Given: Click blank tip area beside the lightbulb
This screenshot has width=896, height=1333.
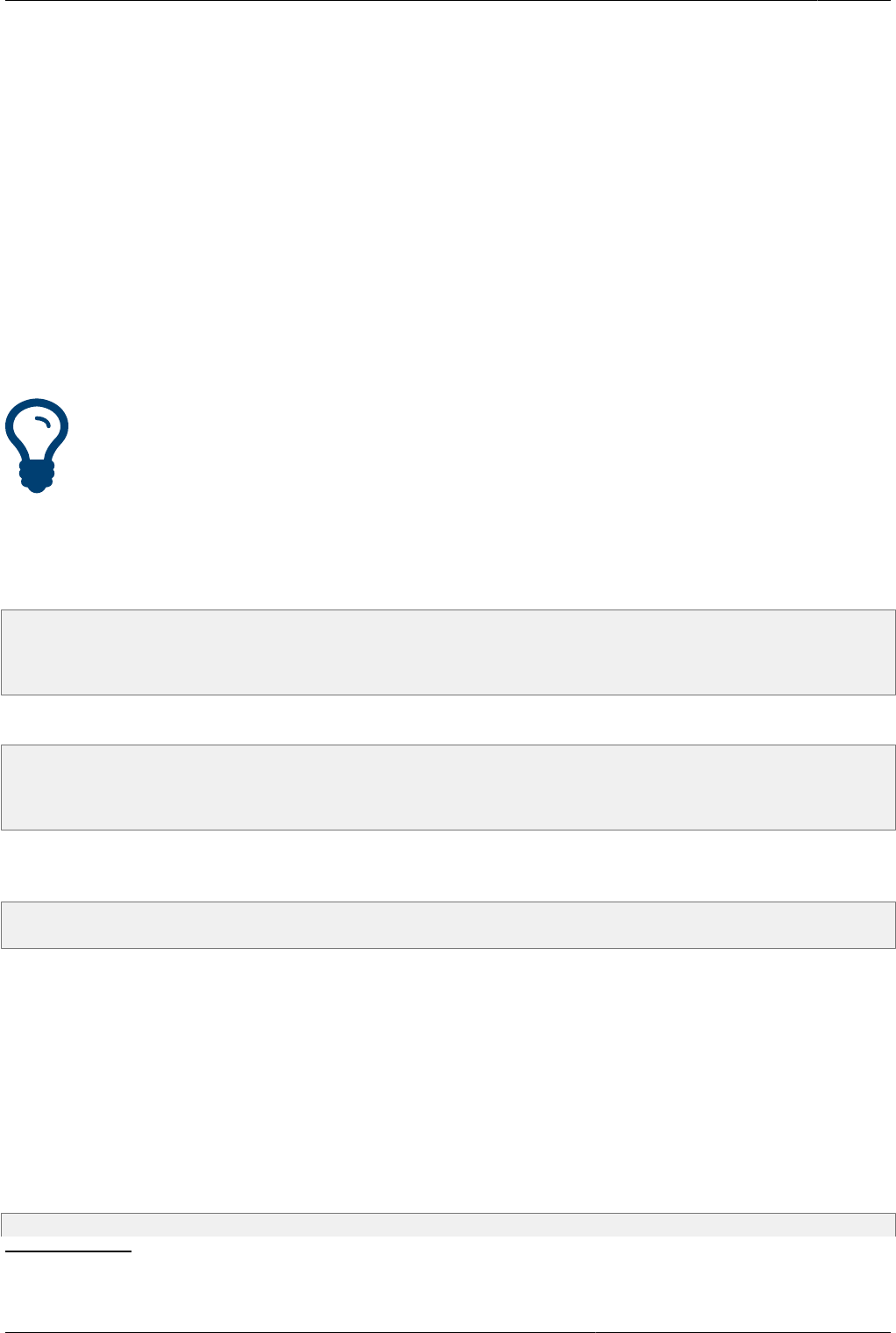Looking at the screenshot, I should (x=482, y=446).
